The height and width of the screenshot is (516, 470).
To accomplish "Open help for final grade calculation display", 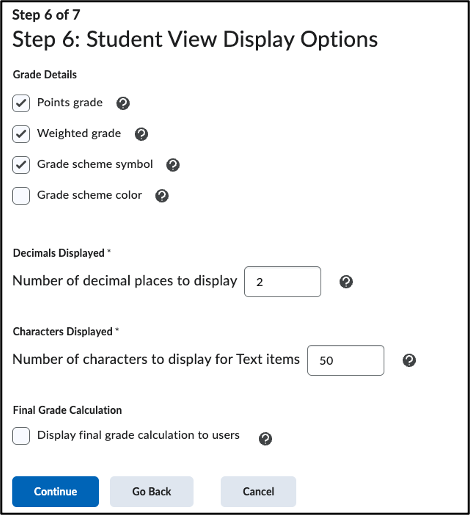I will tap(265, 439).
